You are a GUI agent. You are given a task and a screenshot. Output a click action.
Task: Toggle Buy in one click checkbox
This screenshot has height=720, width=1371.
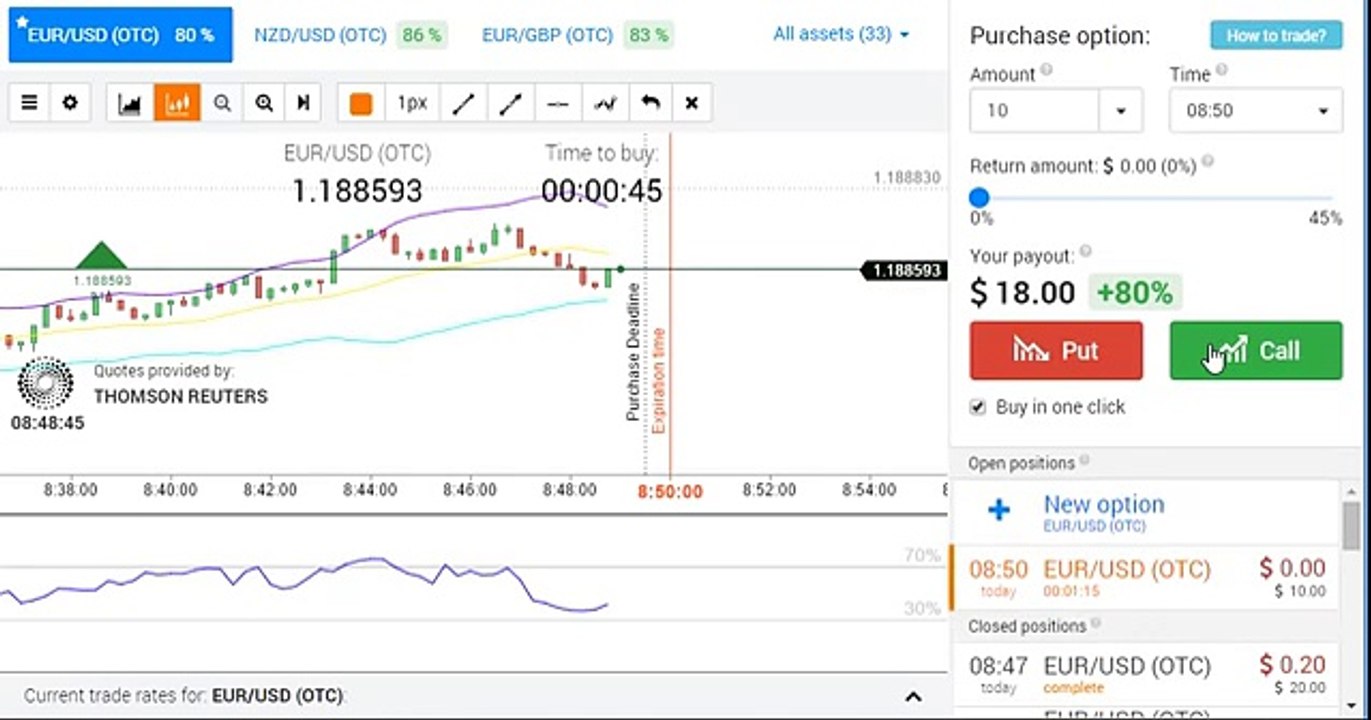pos(978,407)
